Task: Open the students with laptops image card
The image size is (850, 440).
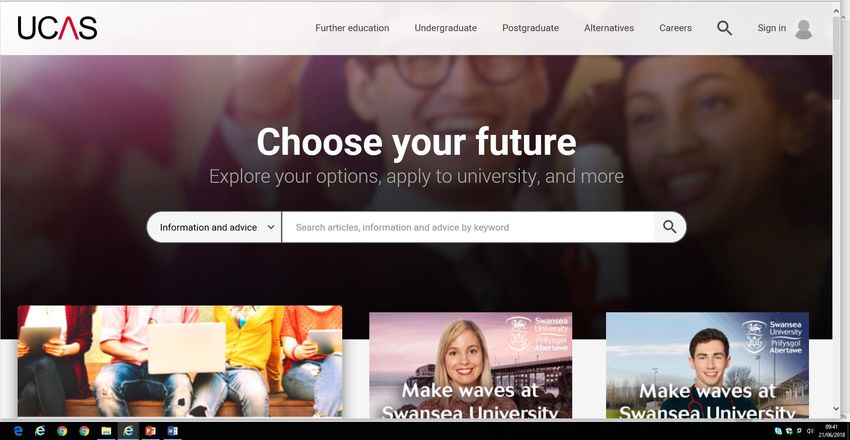Action: pyautogui.click(x=180, y=361)
